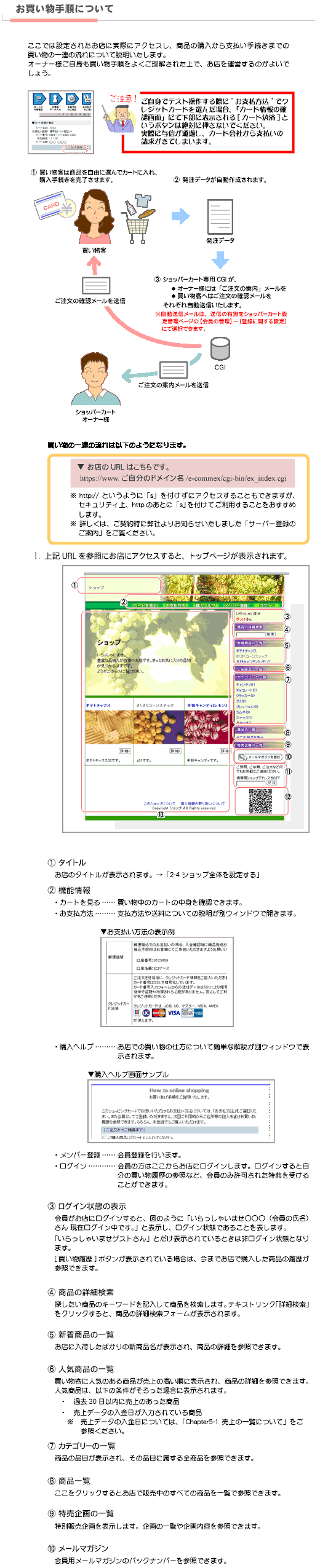The height and width of the screenshot is (1568, 320).
Task: Click カートを見る in the sample nav bar
Action: tap(145, 605)
